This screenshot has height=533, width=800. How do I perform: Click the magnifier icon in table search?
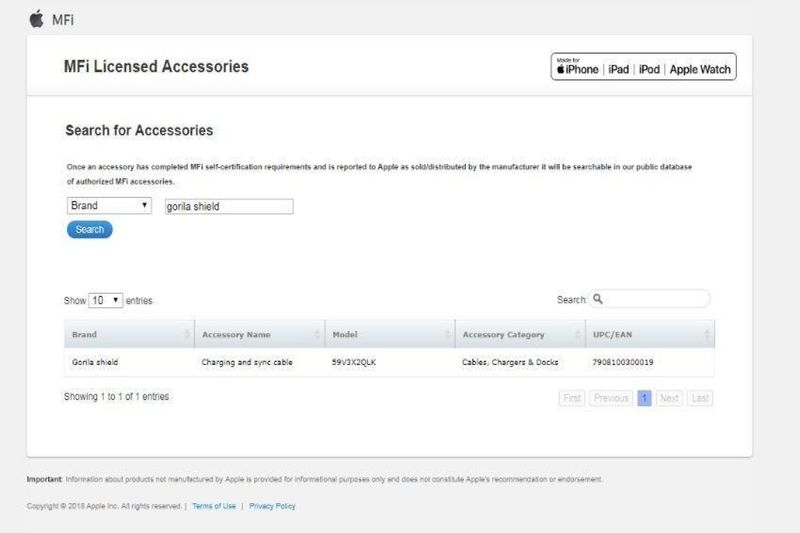597,299
